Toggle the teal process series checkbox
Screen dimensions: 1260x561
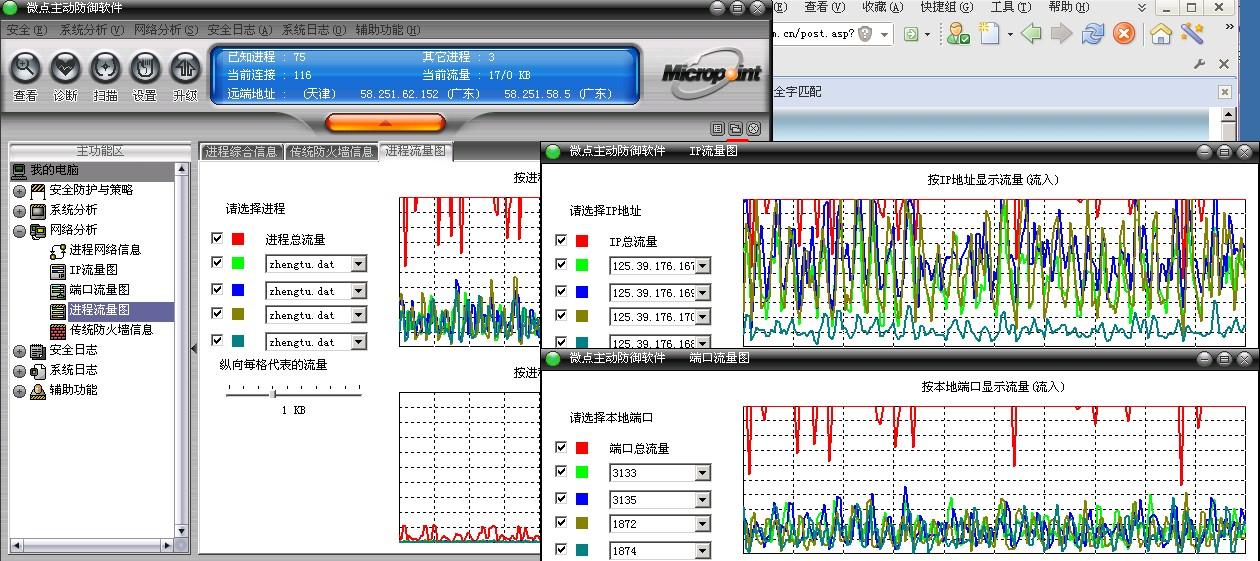[x=217, y=340]
